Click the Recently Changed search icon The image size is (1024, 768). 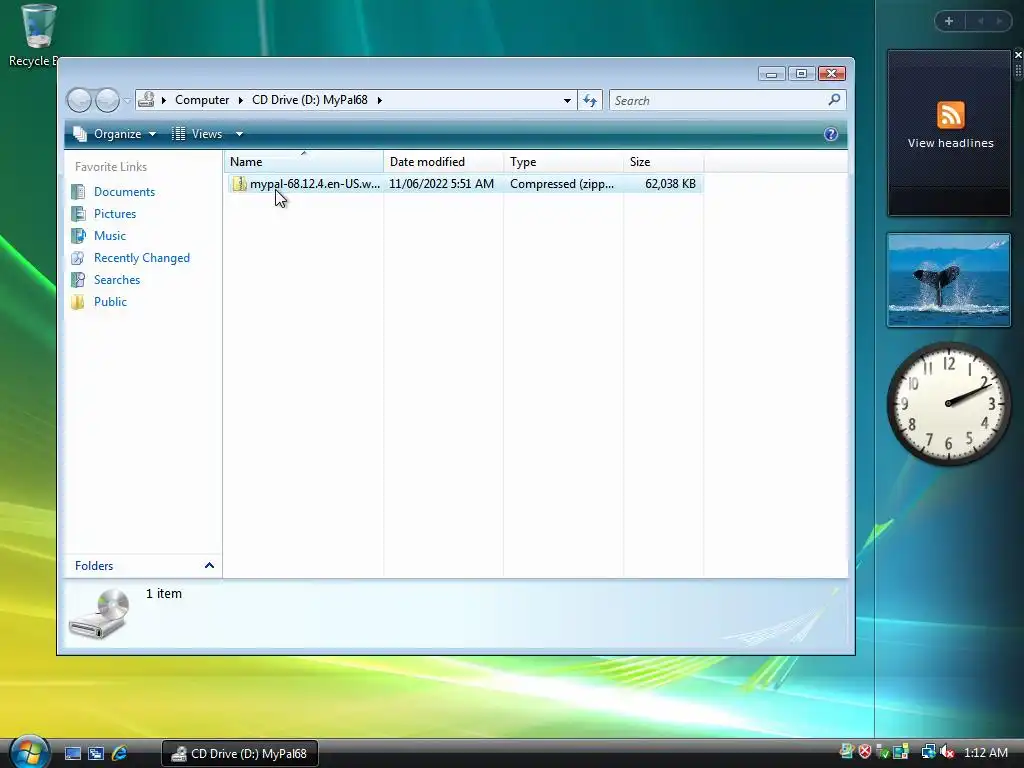[x=78, y=258]
